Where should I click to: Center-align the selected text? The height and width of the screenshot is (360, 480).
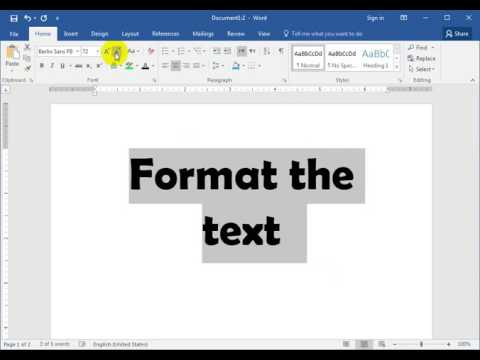[176, 66]
